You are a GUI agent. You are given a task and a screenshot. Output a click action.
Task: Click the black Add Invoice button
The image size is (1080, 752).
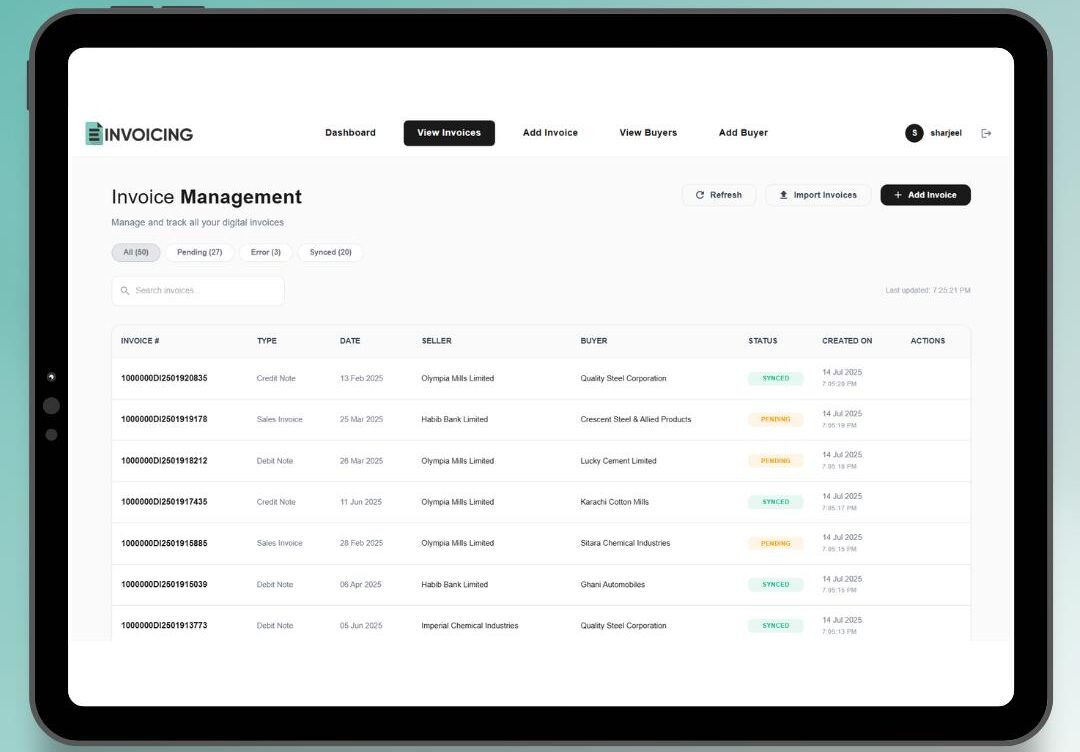click(x=925, y=195)
